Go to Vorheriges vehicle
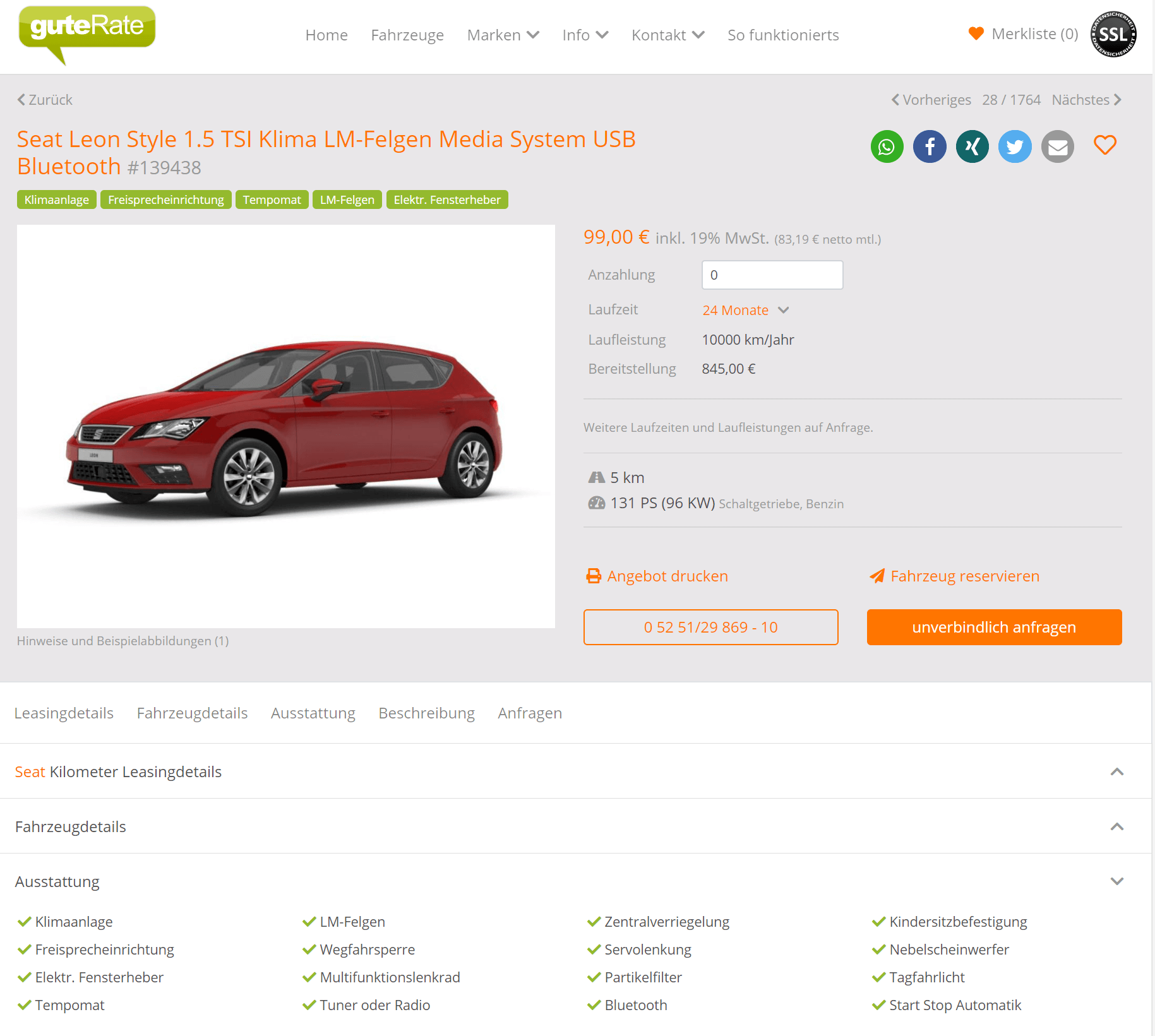The image size is (1155, 1036). (x=931, y=100)
